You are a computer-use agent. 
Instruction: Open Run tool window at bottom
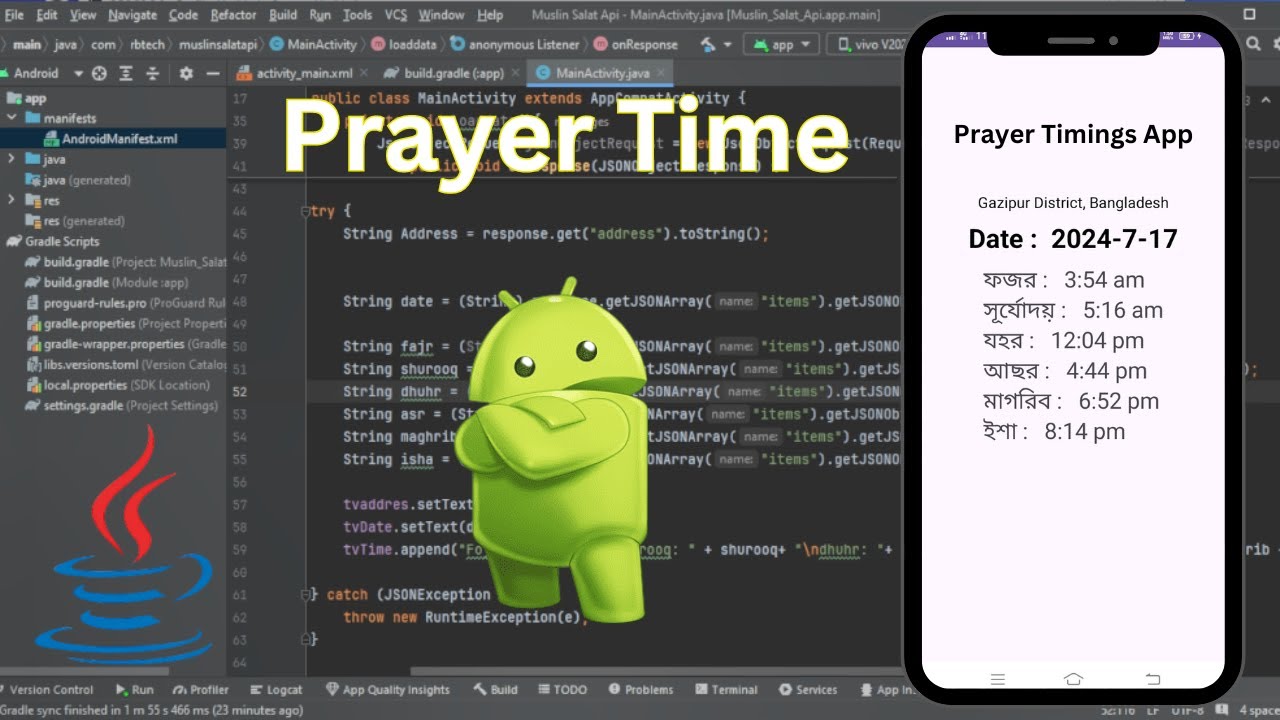(135, 690)
